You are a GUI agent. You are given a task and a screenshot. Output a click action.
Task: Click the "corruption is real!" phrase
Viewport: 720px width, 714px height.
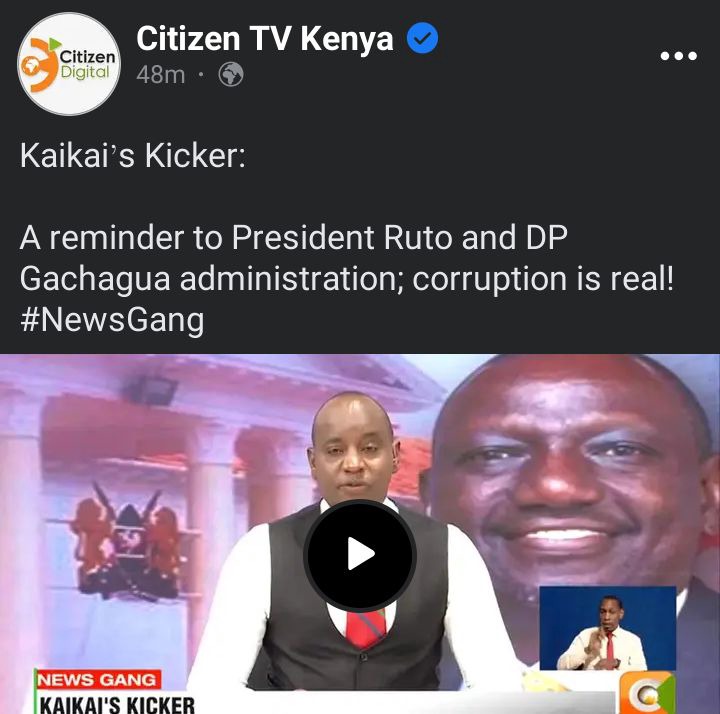pos(543,279)
